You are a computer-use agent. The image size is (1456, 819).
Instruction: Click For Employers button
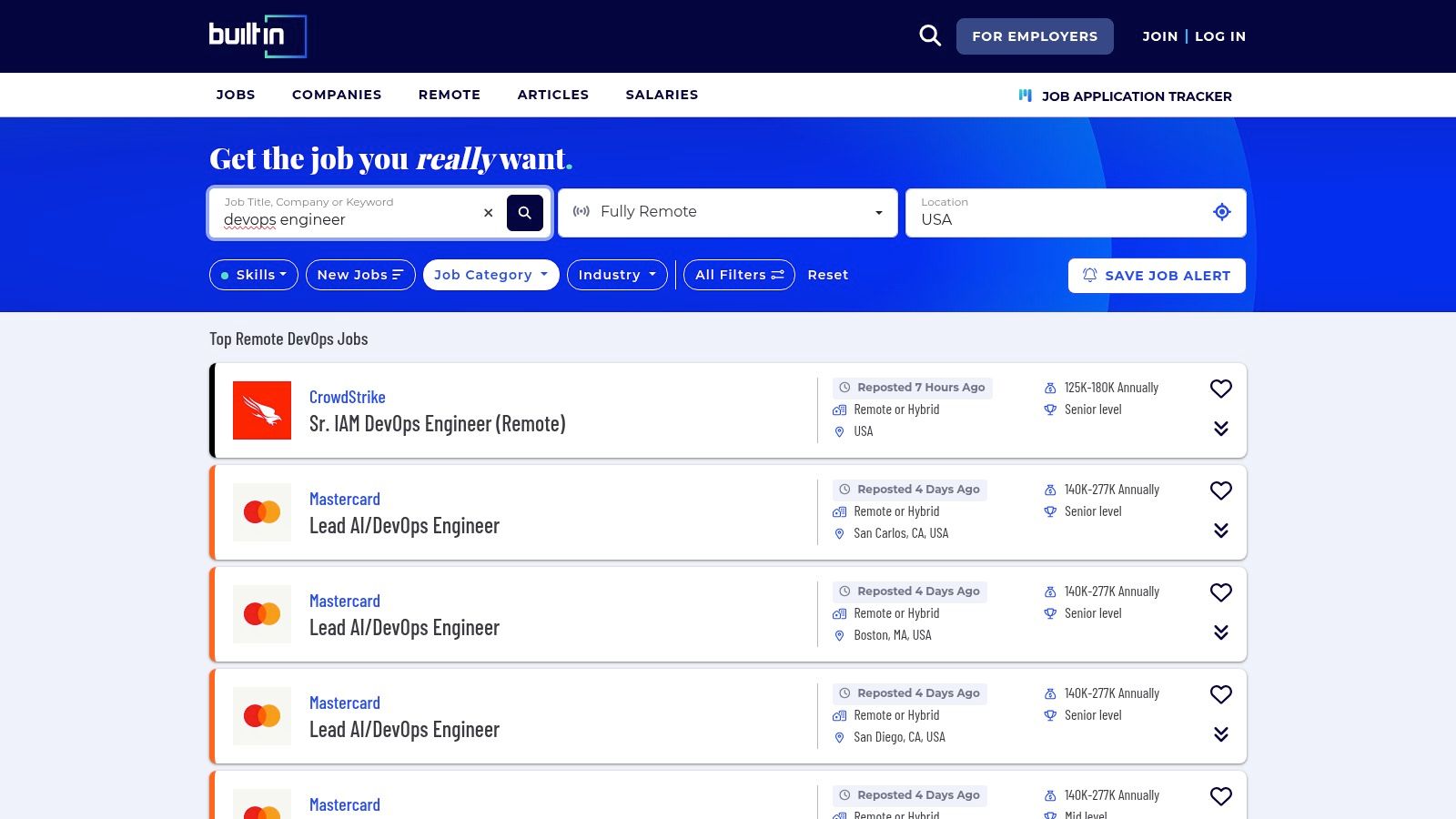(1035, 36)
